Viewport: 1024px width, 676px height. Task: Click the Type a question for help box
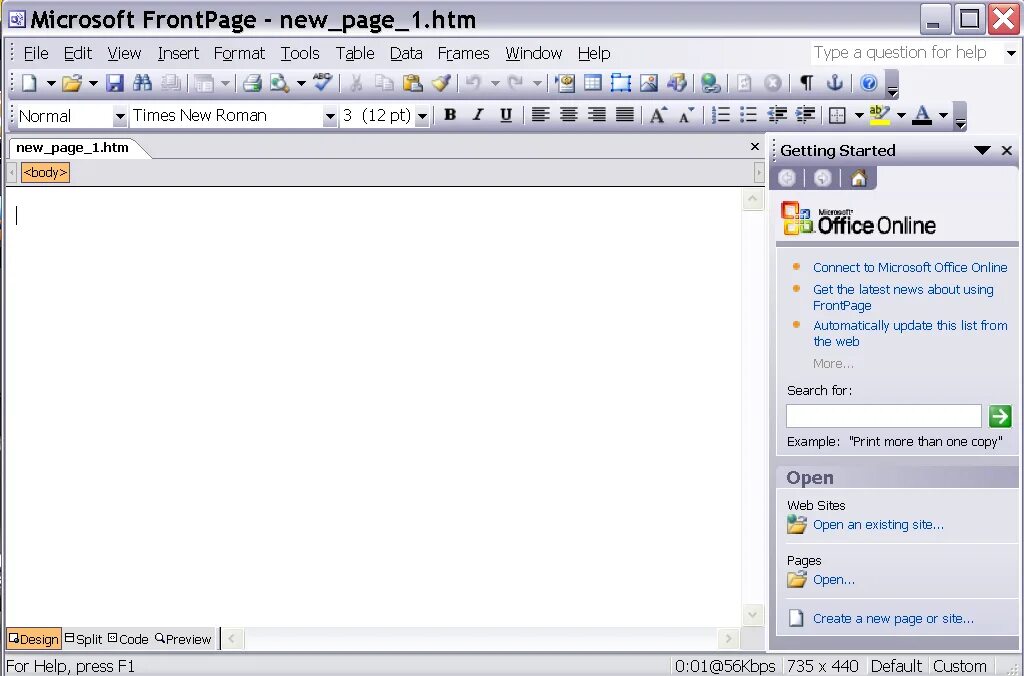(x=908, y=53)
